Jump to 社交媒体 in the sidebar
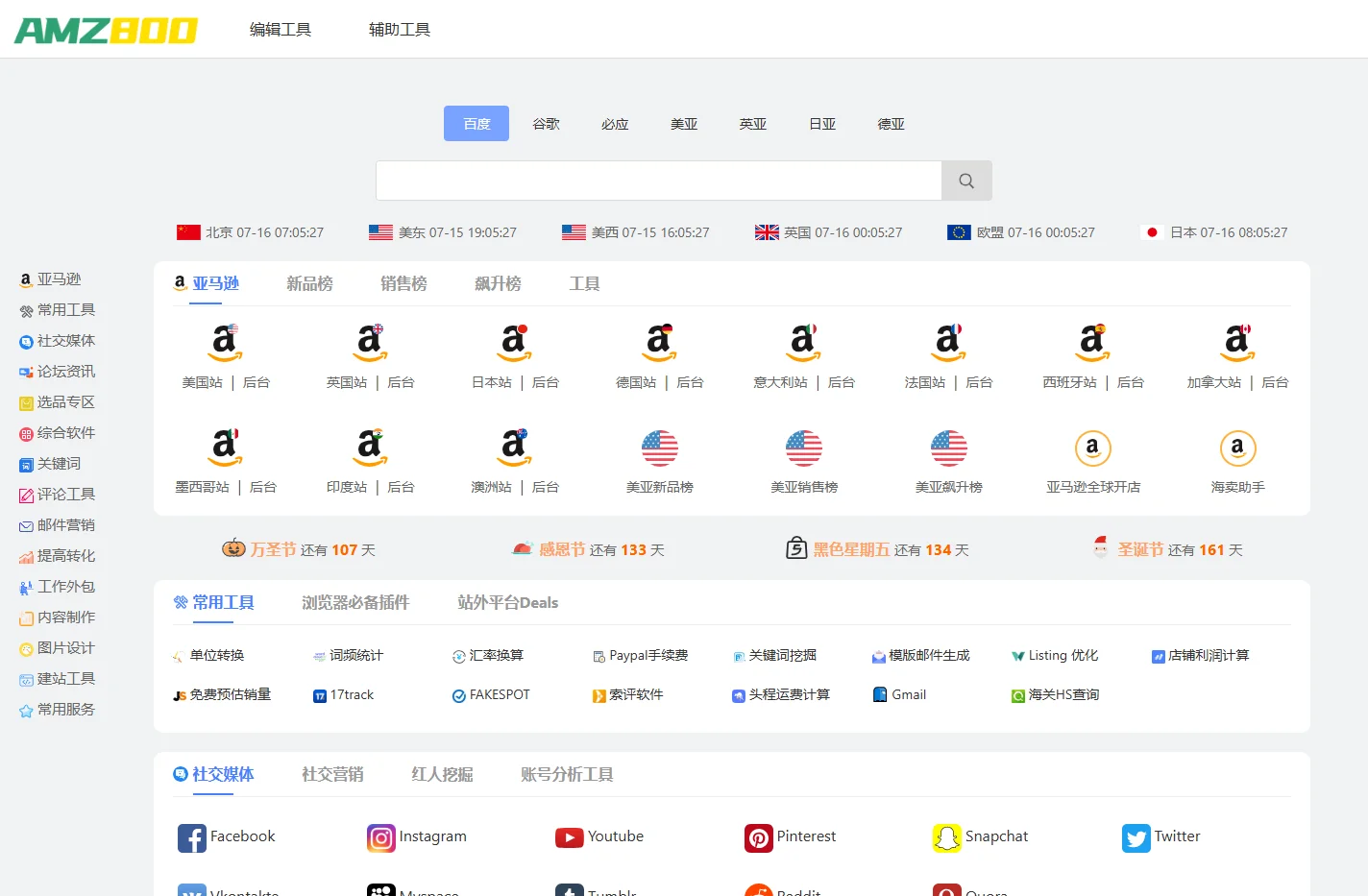The width and height of the screenshot is (1368, 896). [58, 341]
